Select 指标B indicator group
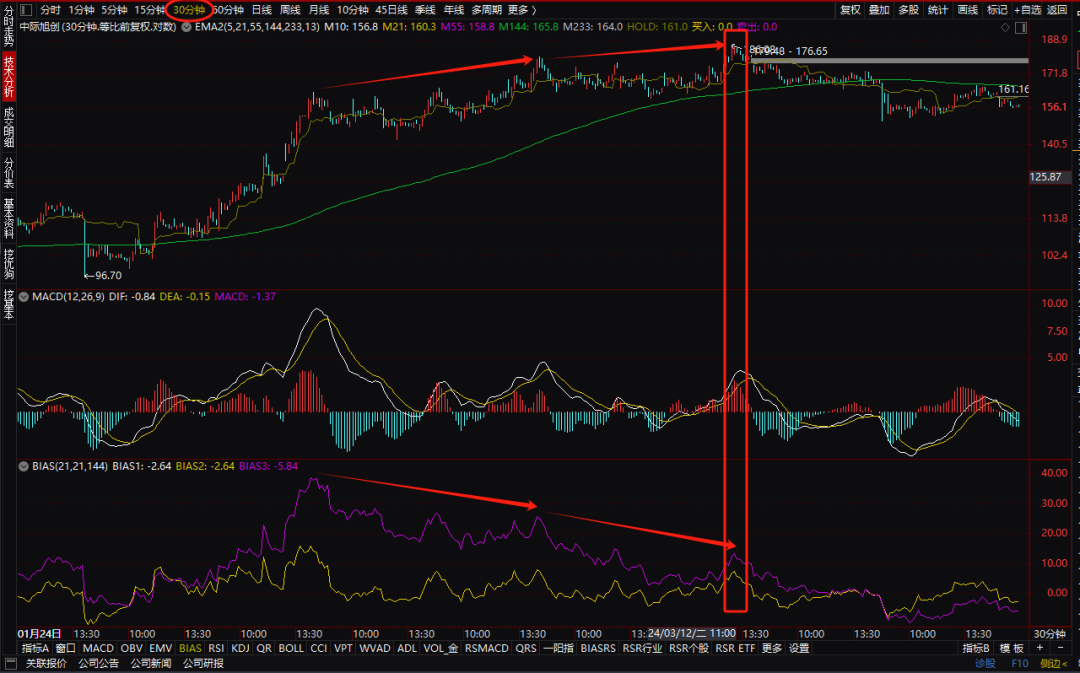1080x673 pixels. [x=976, y=648]
